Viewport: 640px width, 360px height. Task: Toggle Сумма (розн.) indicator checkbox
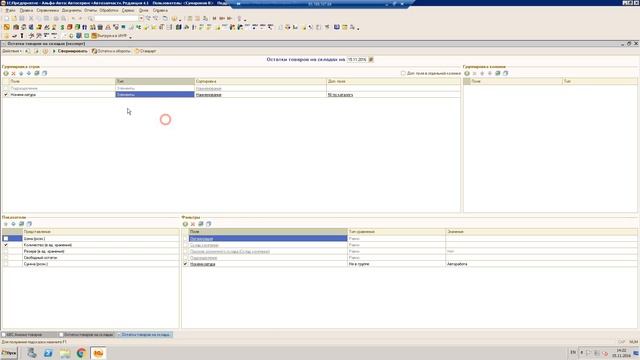[6, 264]
